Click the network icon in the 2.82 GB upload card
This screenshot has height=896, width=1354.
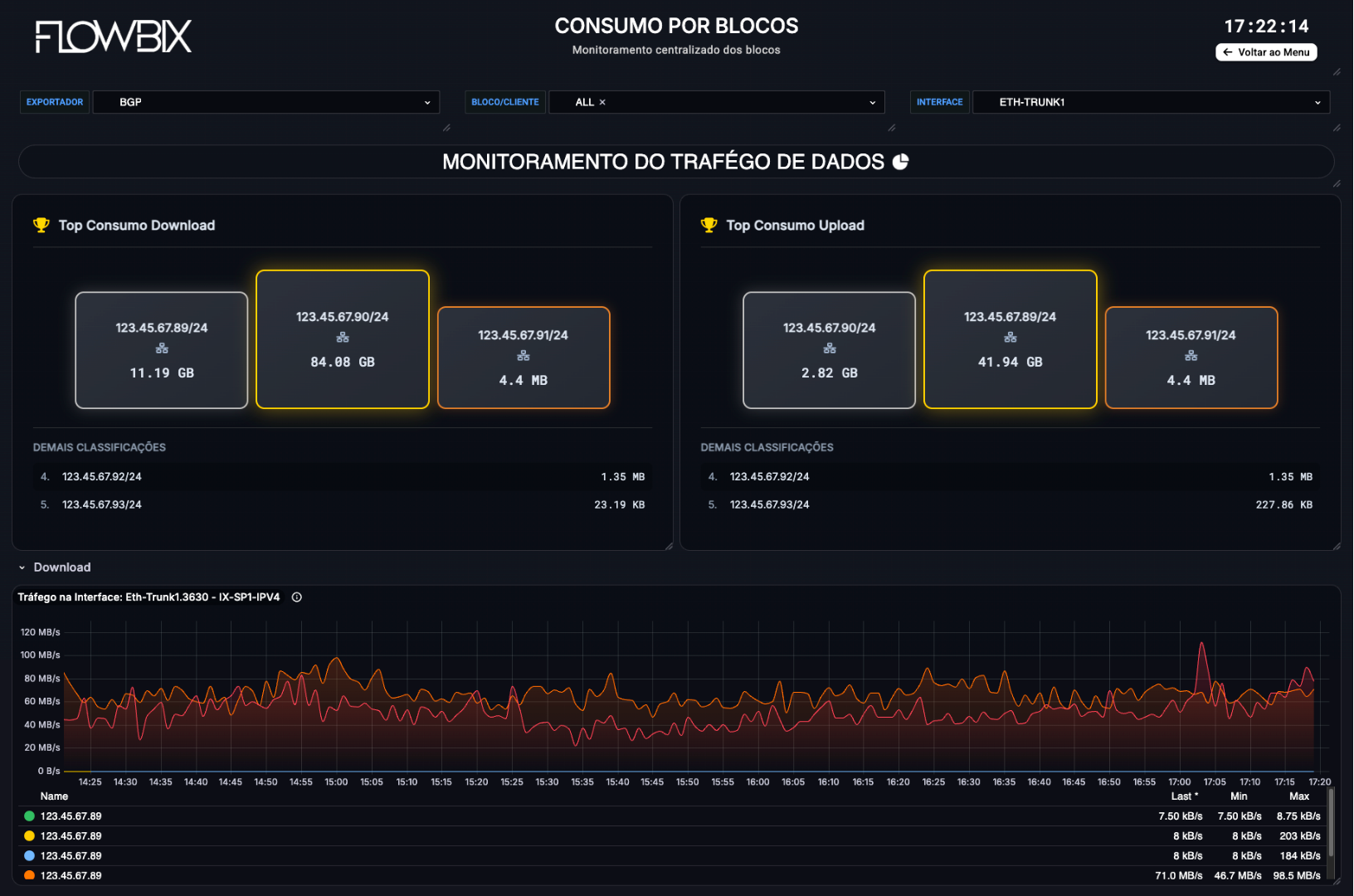[x=829, y=348]
